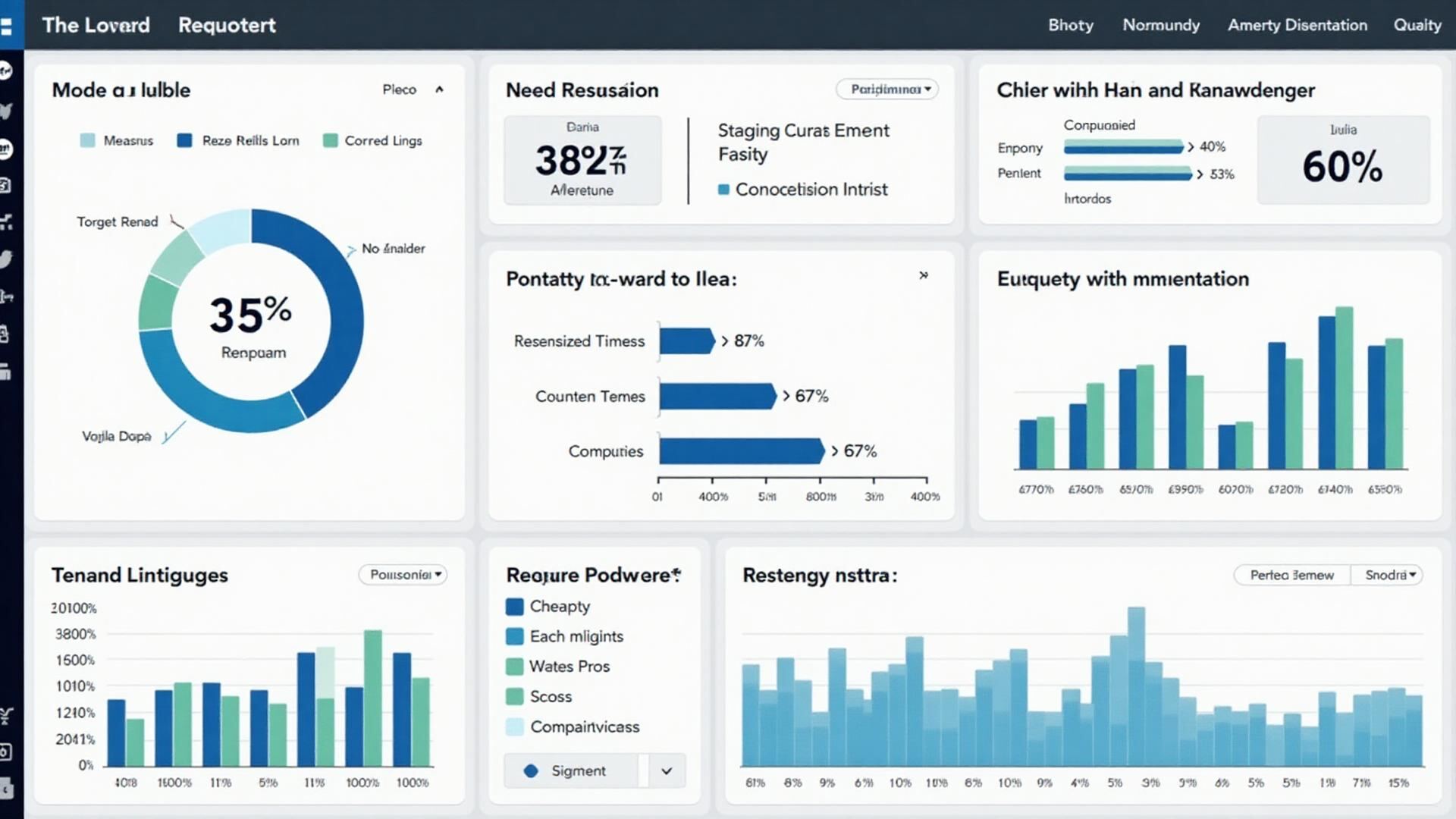Click the hrtordos label under progress bars

(x=1087, y=199)
